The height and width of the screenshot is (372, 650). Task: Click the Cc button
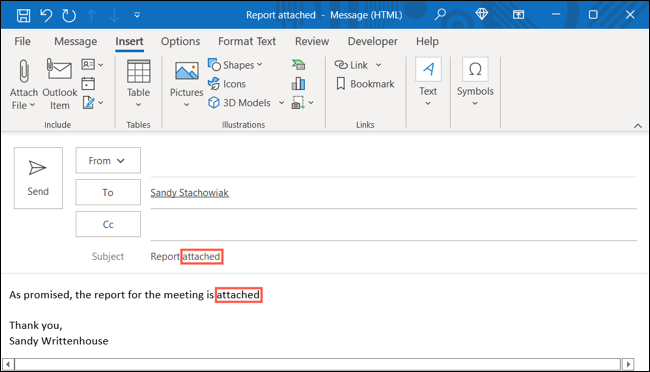coord(108,224)
